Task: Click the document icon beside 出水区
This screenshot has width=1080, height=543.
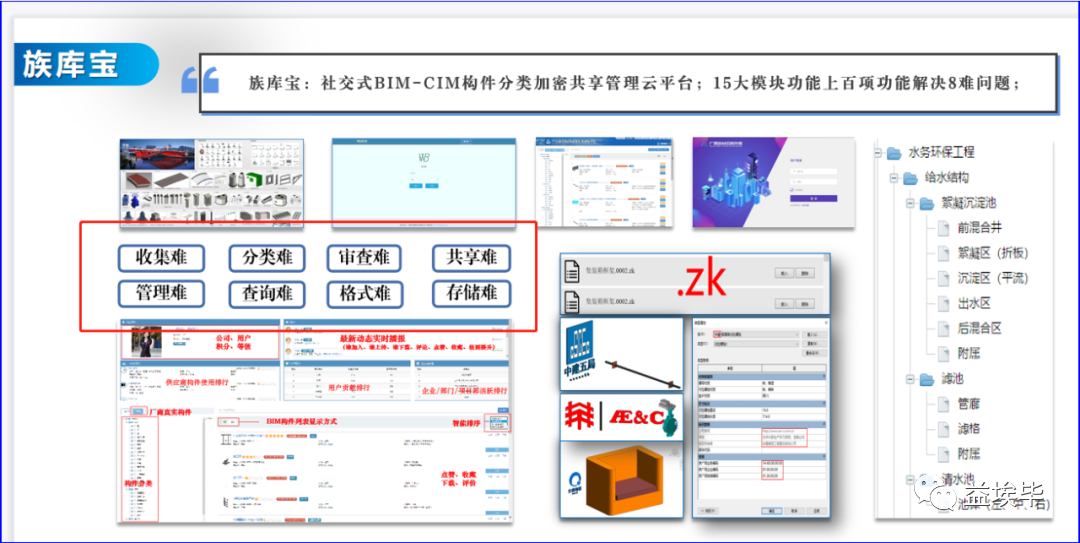Action: [x=944, y=303]
